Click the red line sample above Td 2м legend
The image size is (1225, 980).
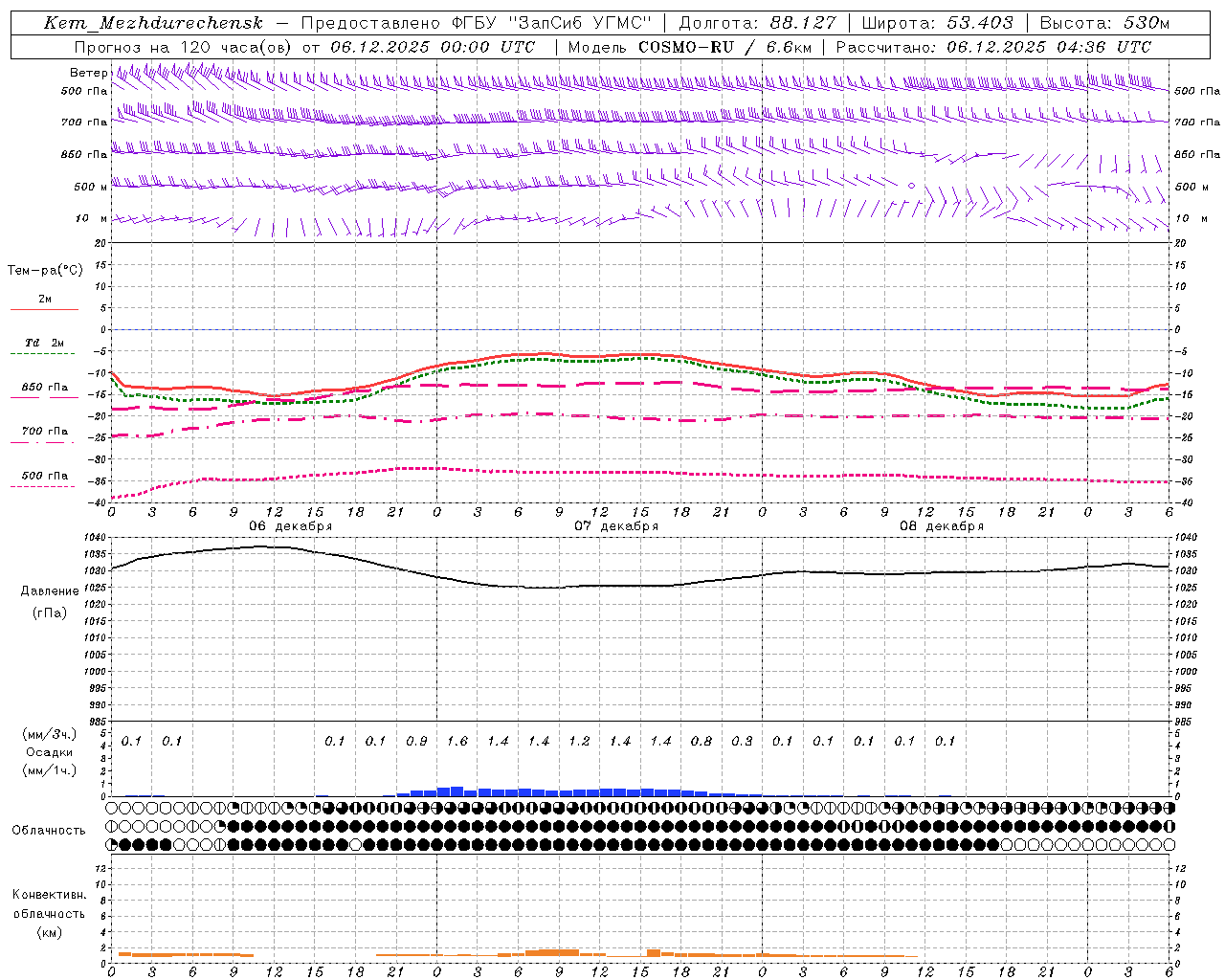coord(45,310)
